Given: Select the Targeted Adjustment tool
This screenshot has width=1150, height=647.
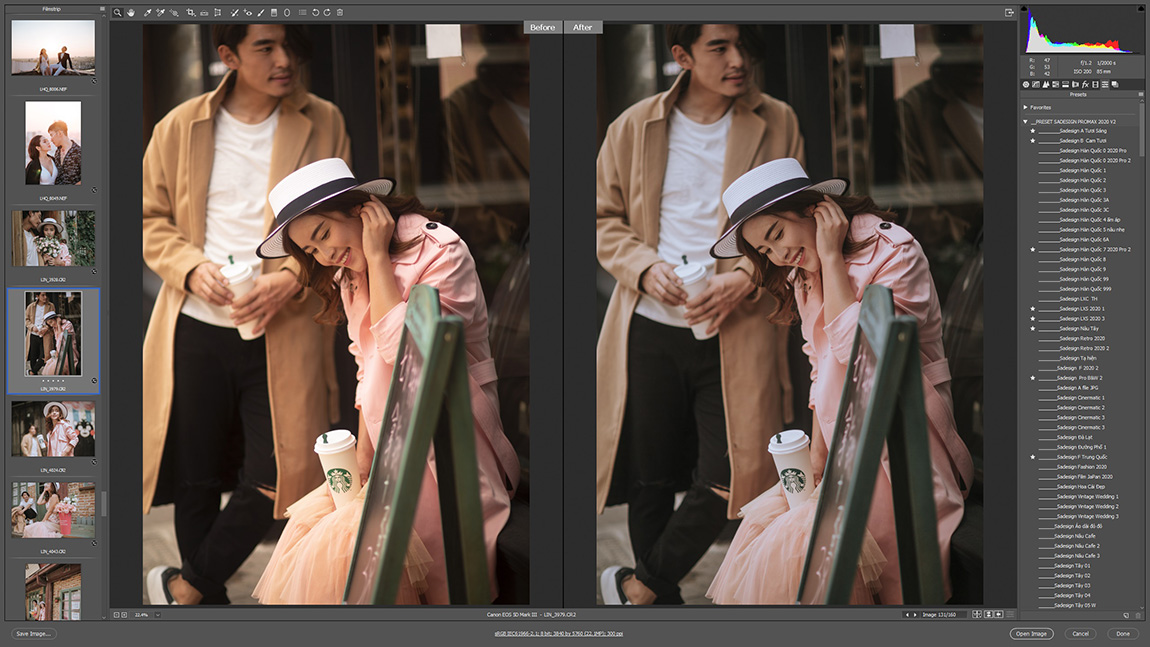Looking at the screenshot, I should pos(174,12).
